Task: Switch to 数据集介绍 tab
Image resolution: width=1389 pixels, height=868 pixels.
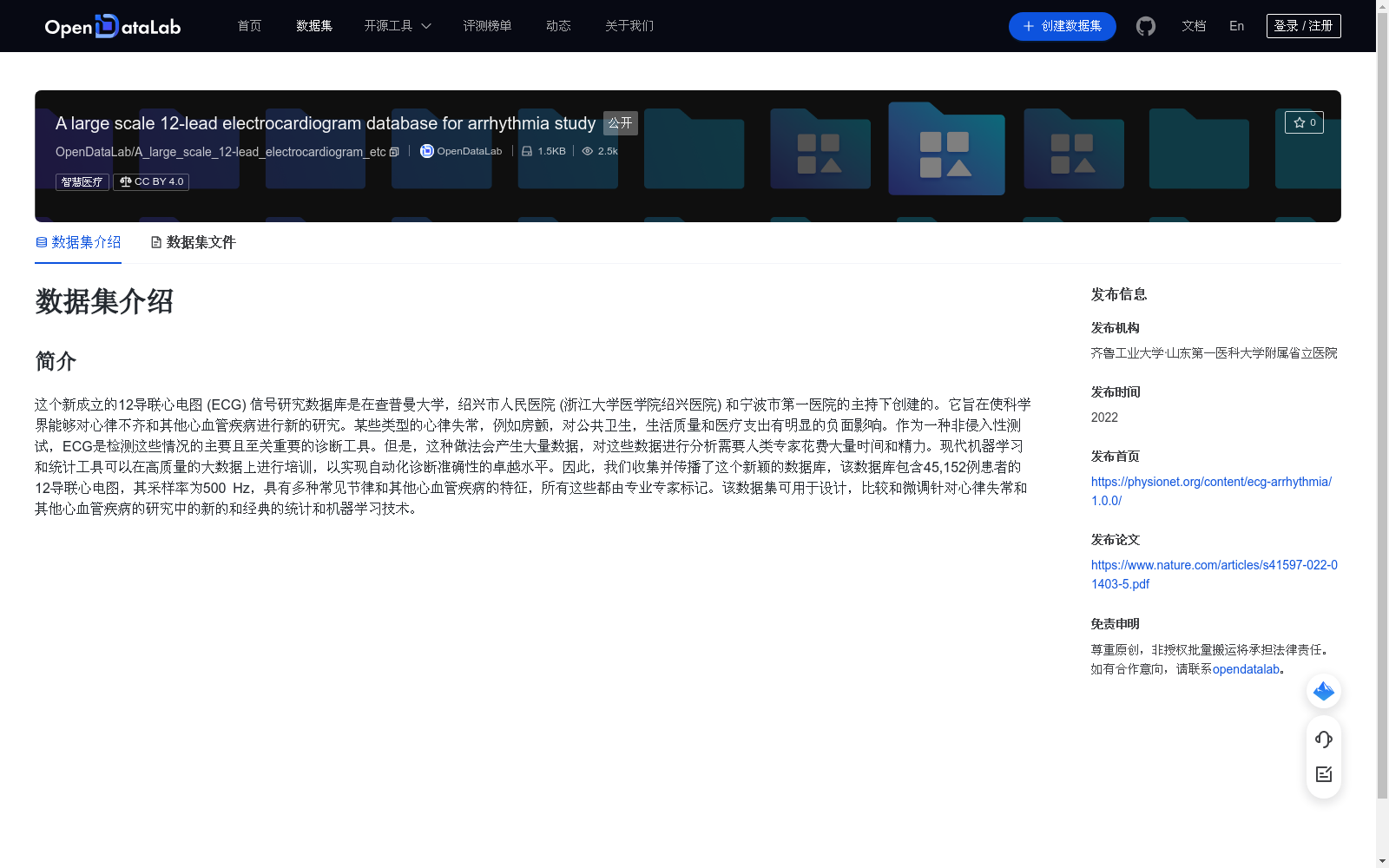Action: 78,242
